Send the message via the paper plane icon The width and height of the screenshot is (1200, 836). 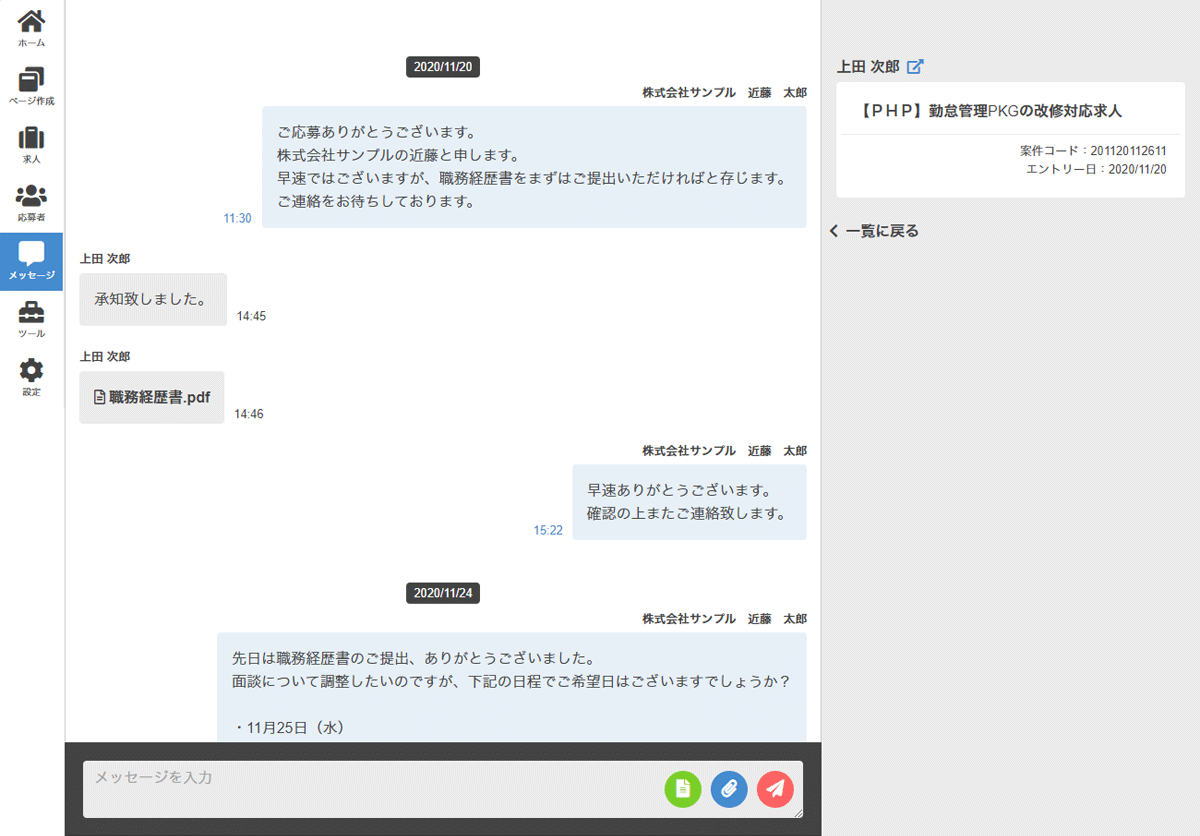click(775, 789)
